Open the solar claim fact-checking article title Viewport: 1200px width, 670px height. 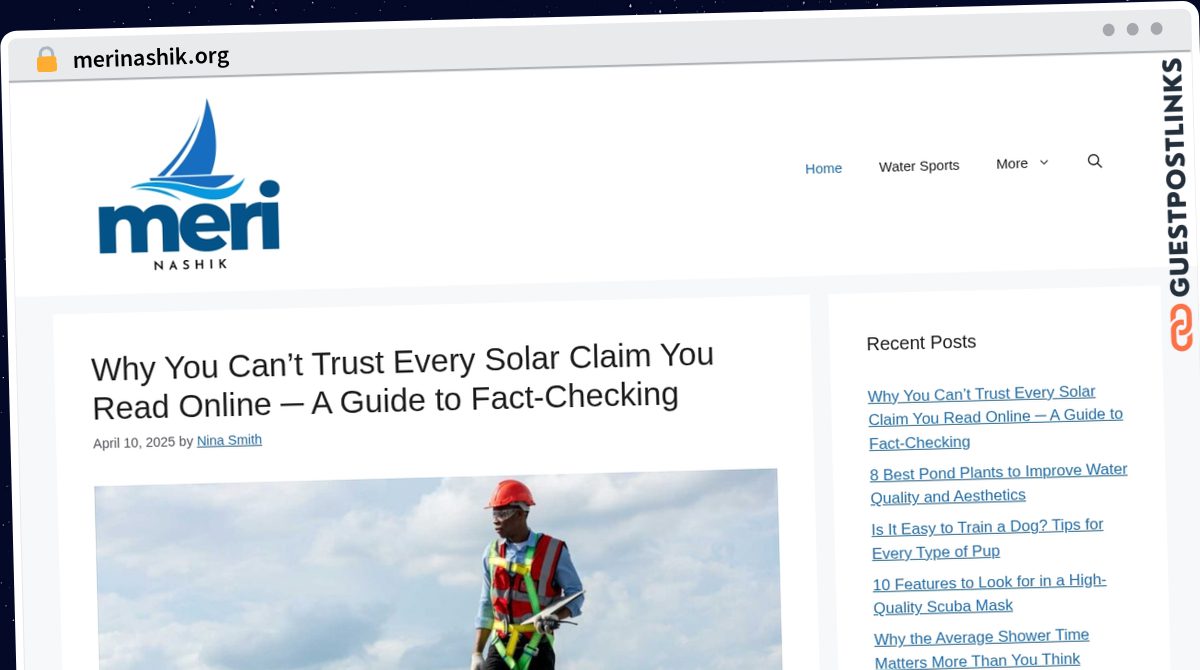tap(403, 380)
